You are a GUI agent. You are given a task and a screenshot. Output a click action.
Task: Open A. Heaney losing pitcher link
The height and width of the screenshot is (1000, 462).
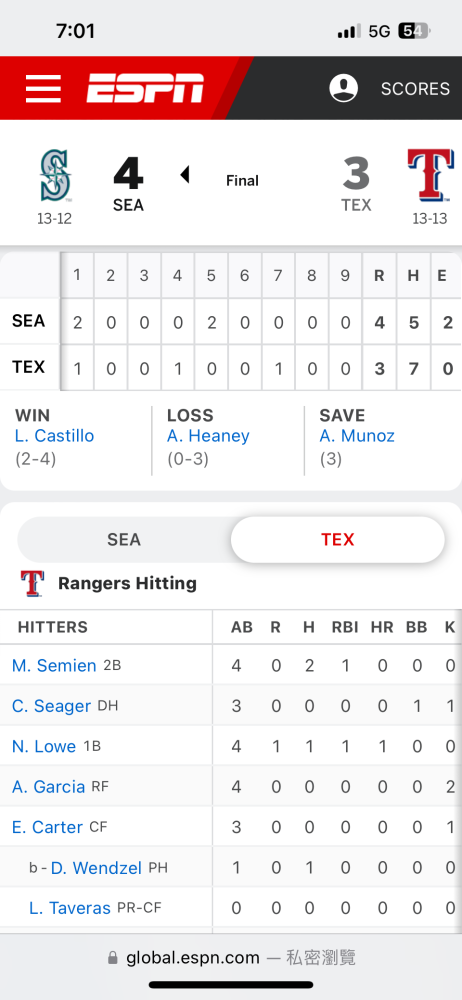208,436
